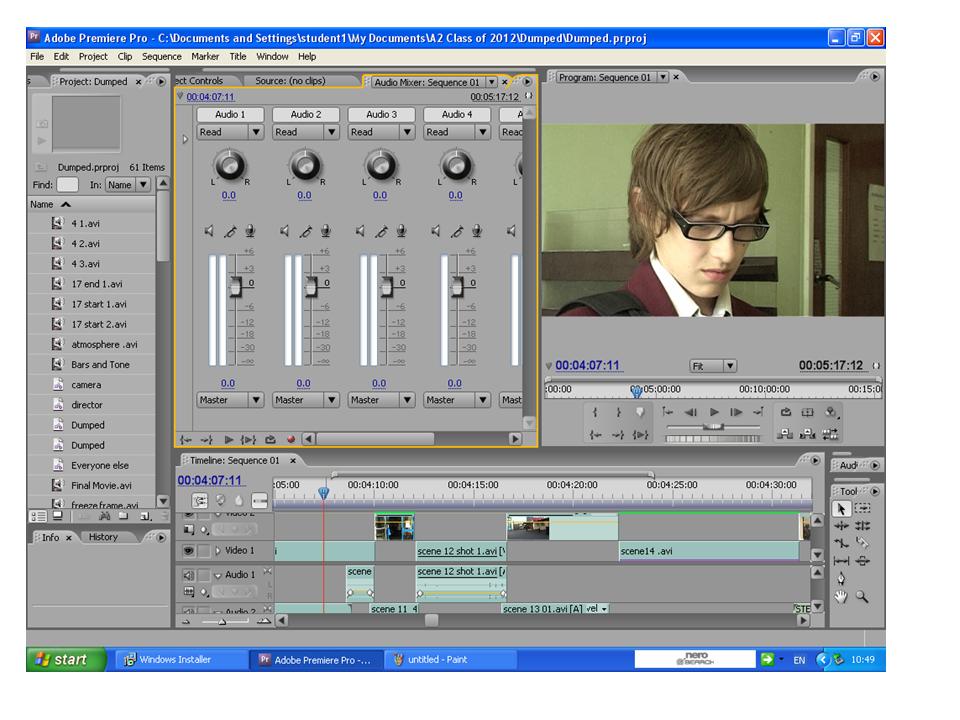The height and width of the screenshot is (720, 960).
Task: Click the Audio 4 track name field in mixer
Action: point(457,114)
